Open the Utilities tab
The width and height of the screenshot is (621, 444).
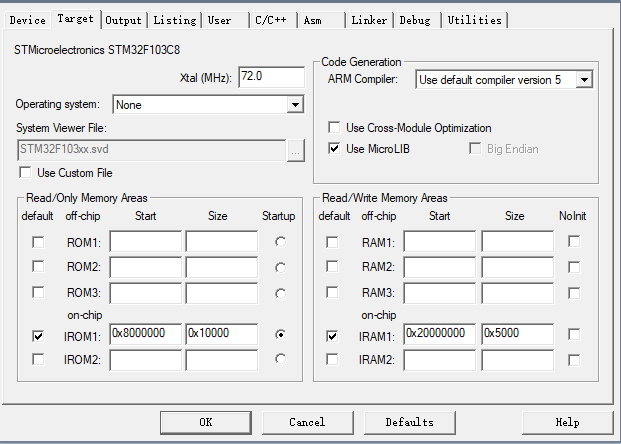(474, 20)
